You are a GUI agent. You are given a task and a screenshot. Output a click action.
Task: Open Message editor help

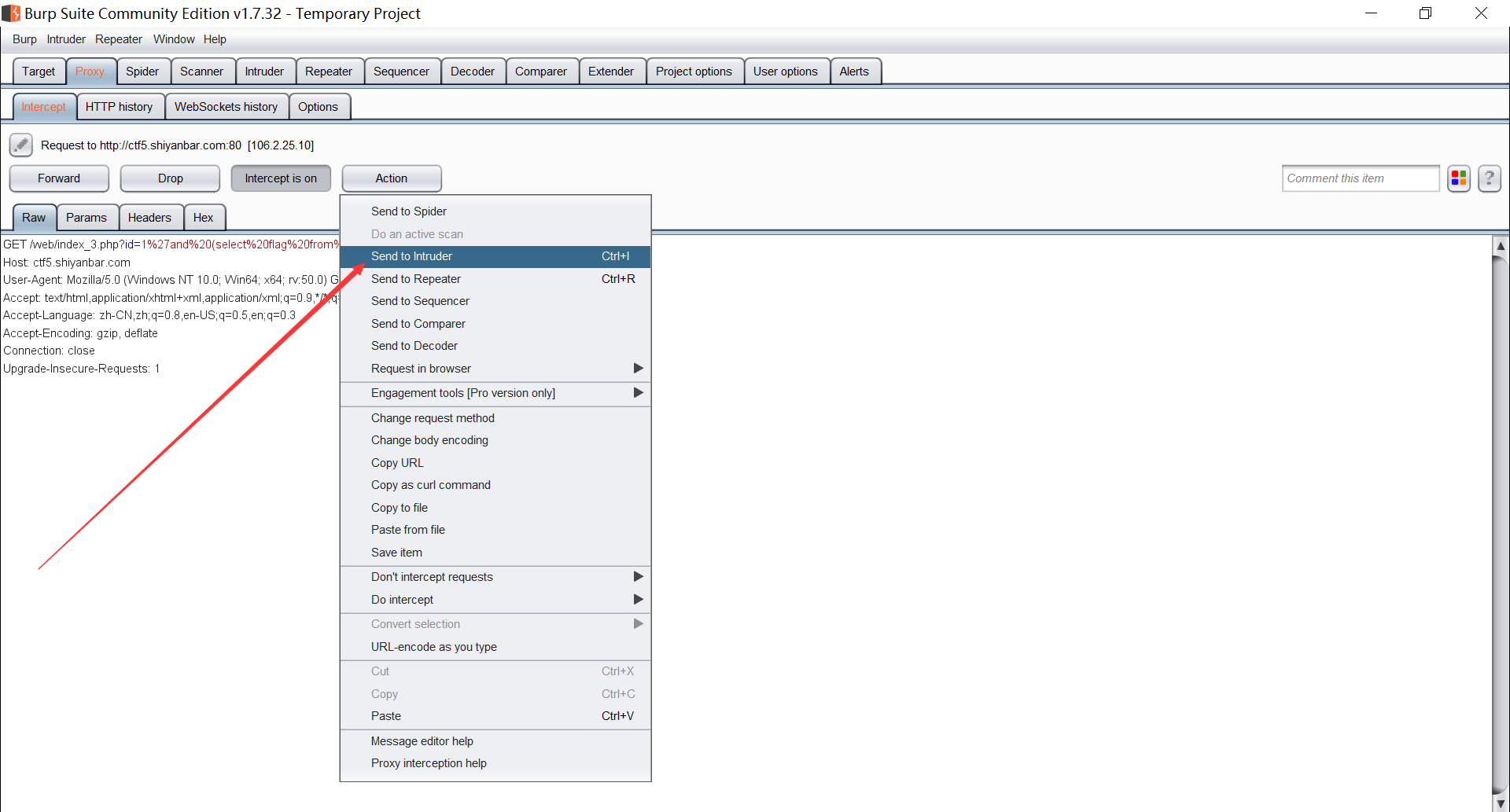(x=495, y=740)
